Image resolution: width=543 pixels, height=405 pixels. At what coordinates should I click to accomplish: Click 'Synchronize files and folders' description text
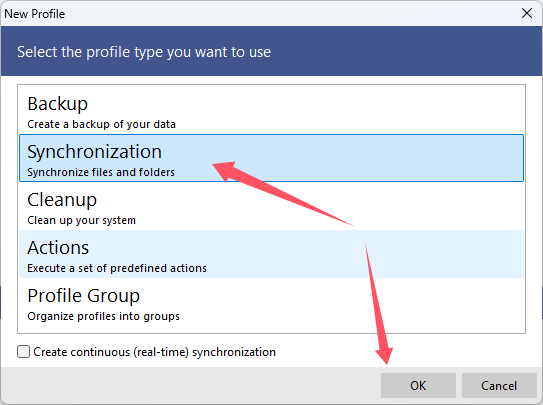tap(101, 172)
